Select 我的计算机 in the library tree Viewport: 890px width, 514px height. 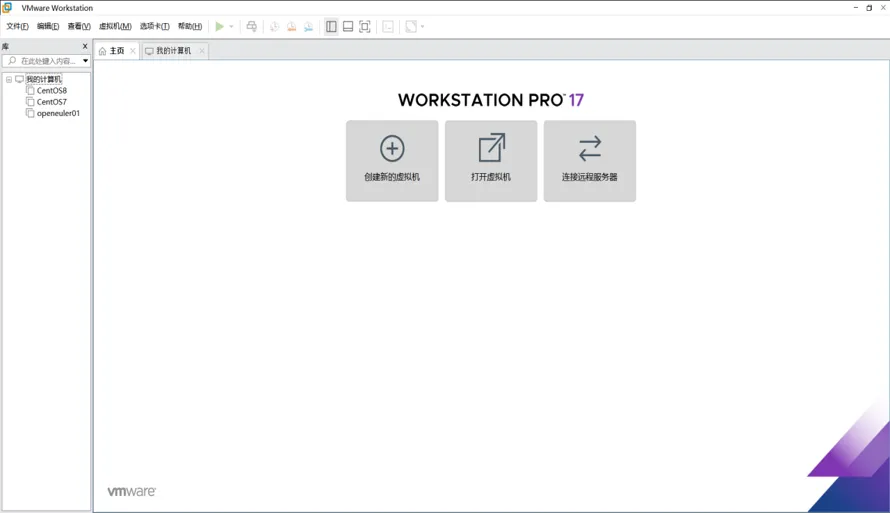(x=44, y=79)
